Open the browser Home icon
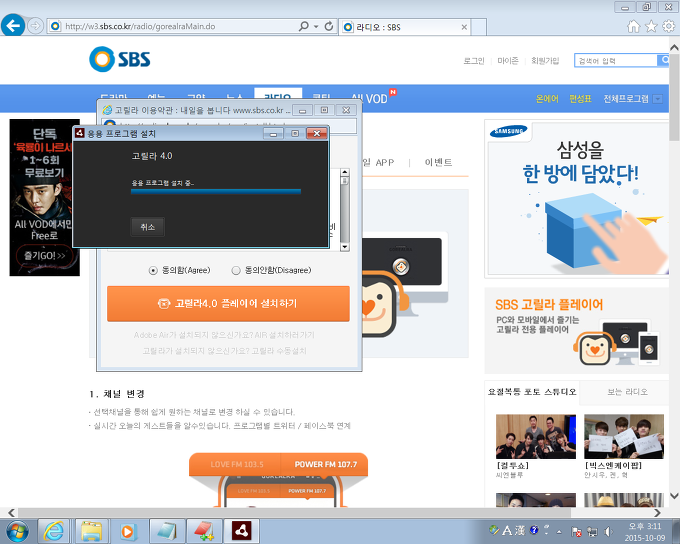The width and height of the screenshot is (680, 544). tap(634, 26)
